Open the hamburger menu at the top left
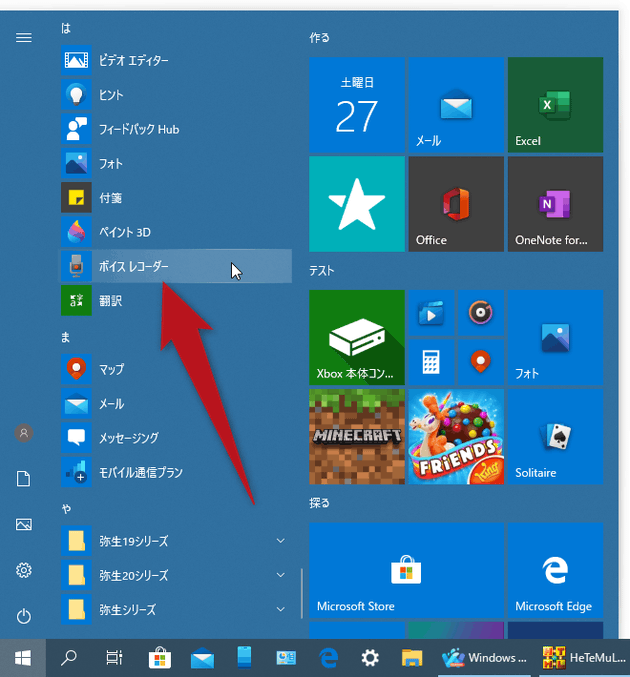The width and height of the screenshot is (630, 677). tap(24, 38)
